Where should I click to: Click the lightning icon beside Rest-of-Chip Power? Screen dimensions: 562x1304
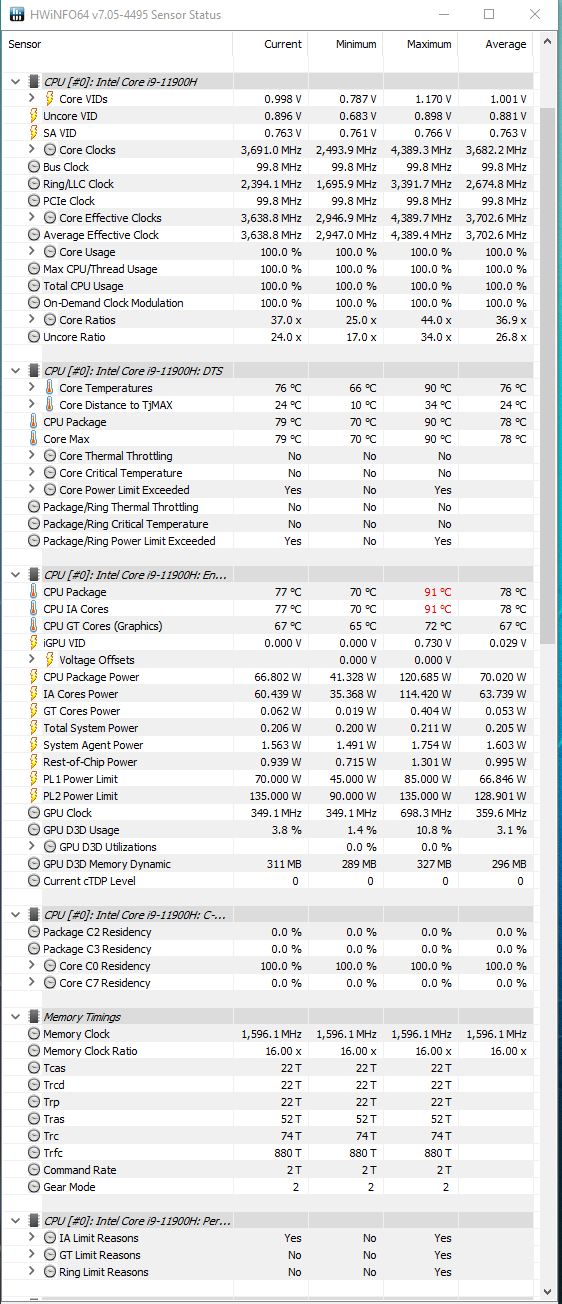point(34,762)
